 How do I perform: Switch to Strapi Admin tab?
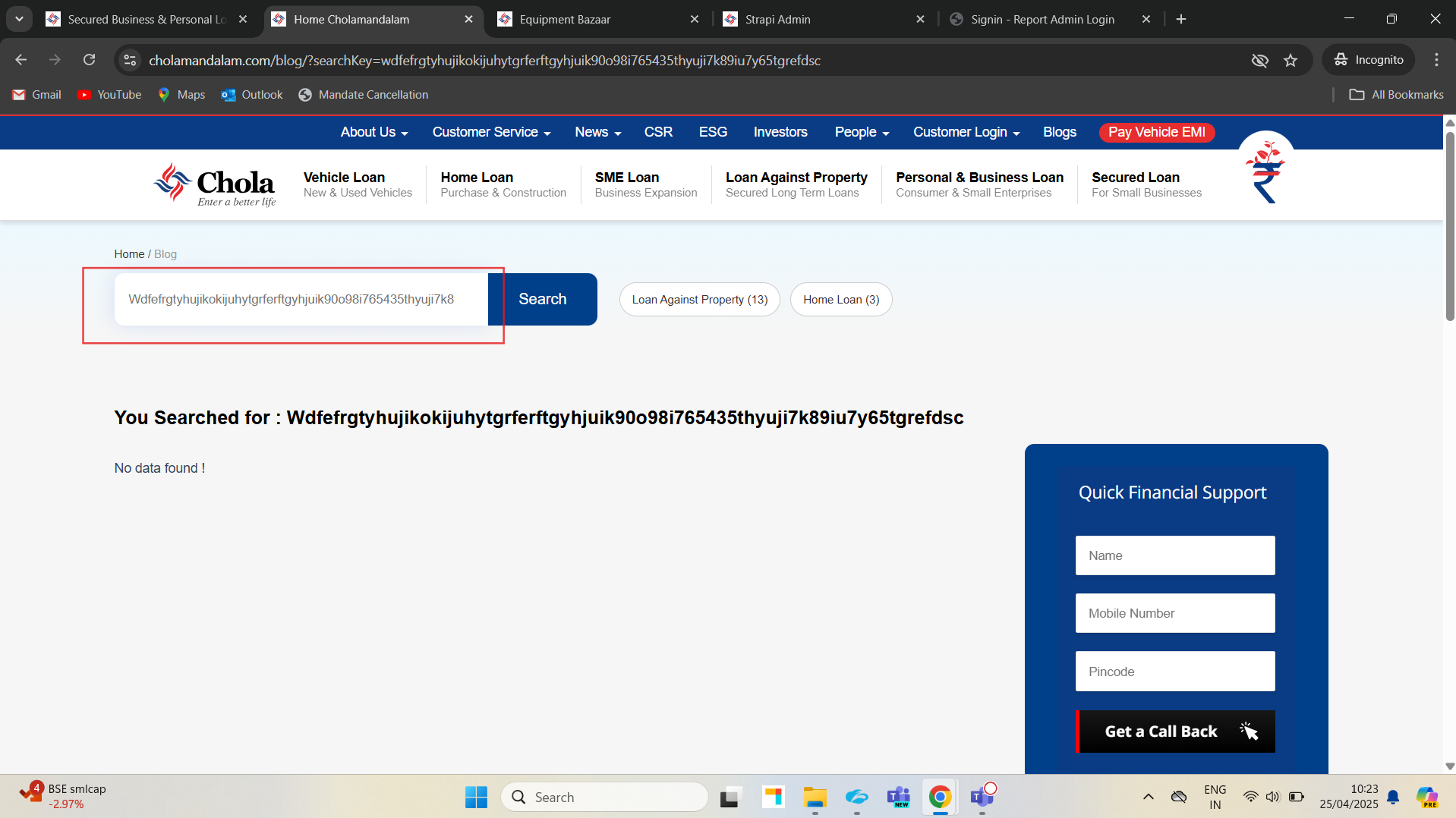pos(824,19)
